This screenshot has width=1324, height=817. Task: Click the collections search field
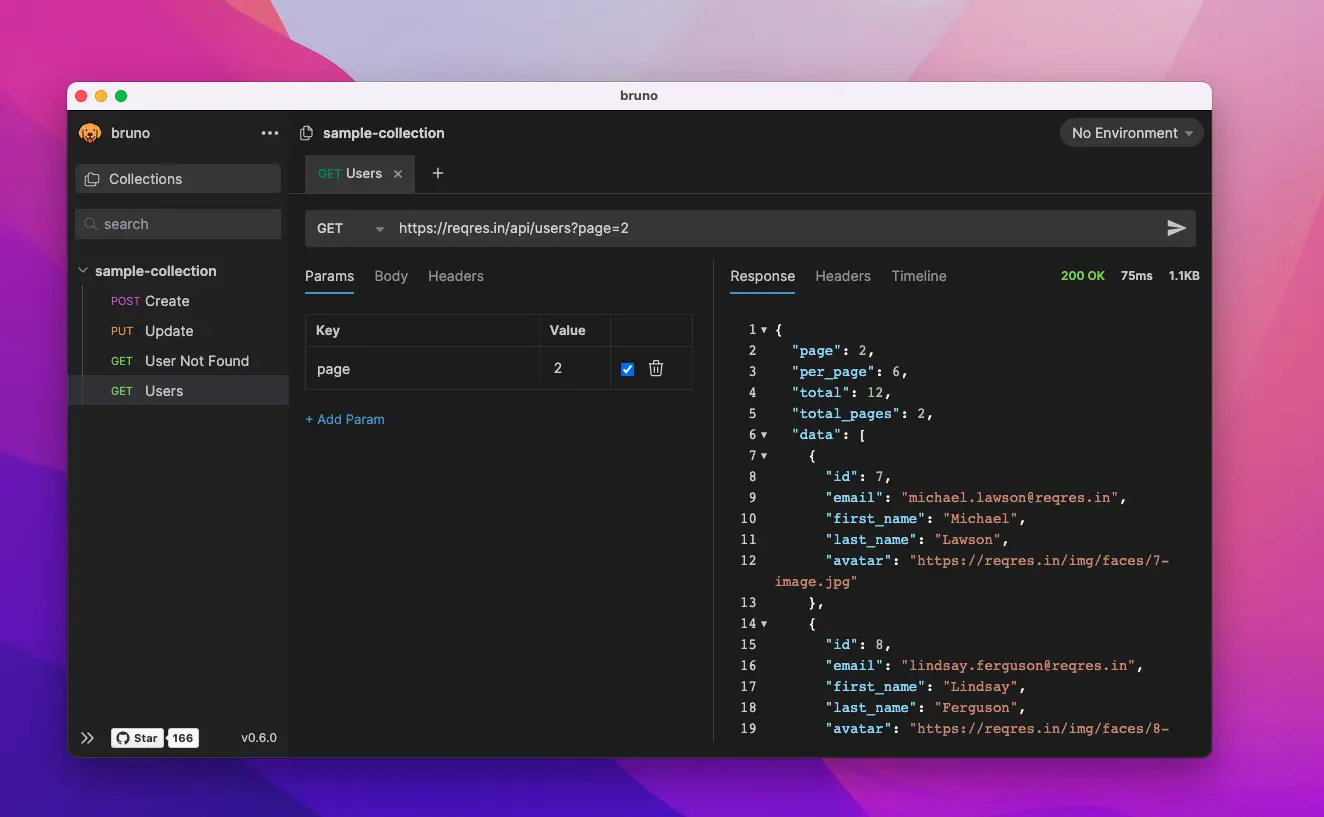point(178,224)
